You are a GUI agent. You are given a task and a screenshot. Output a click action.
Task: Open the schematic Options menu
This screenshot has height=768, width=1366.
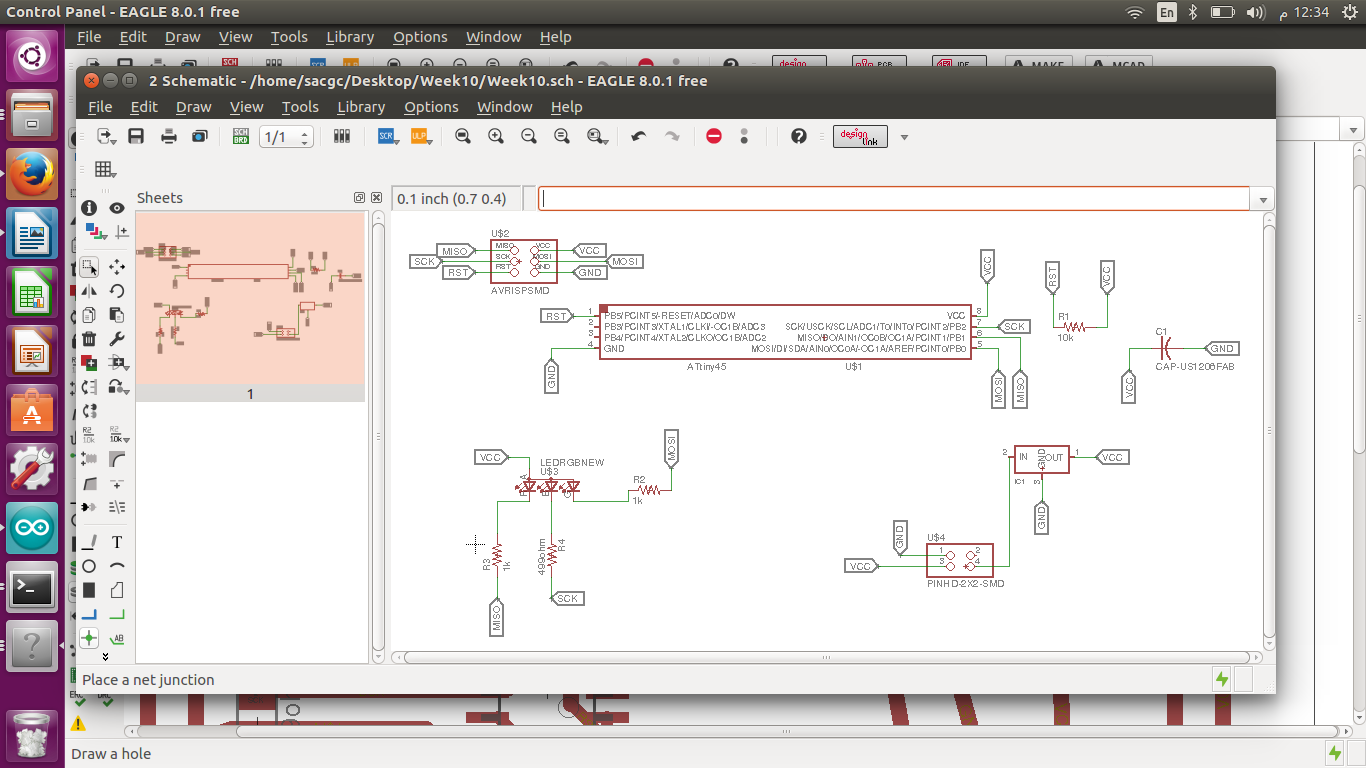[431, 107]
